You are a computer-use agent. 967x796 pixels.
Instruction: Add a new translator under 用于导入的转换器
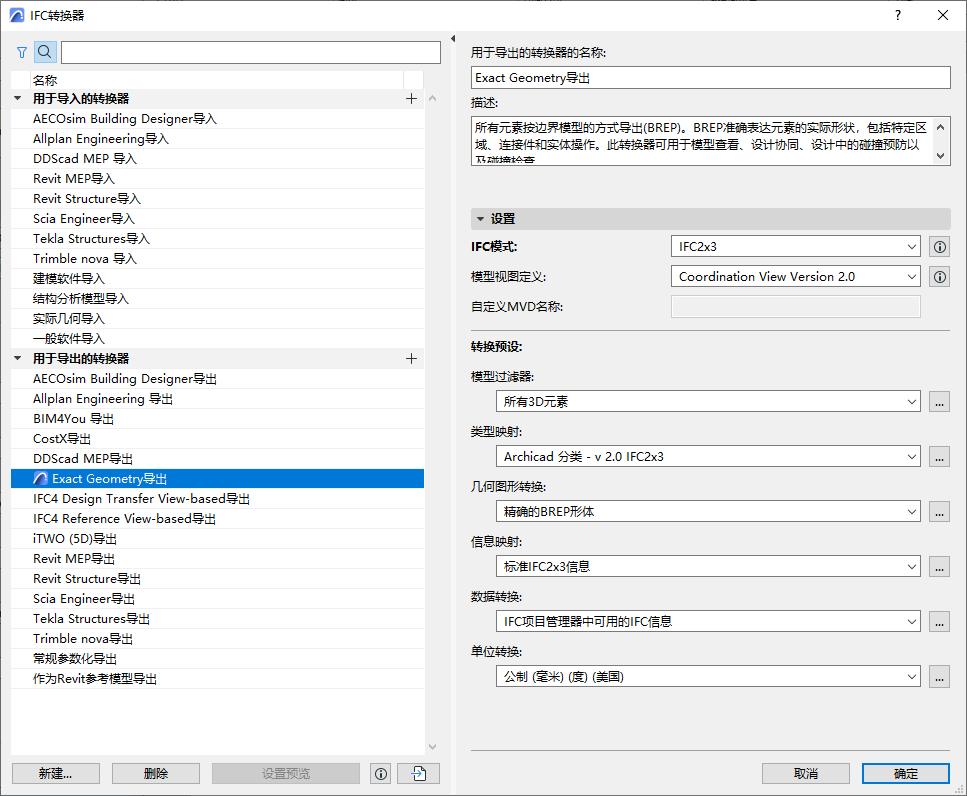(410, 98)
